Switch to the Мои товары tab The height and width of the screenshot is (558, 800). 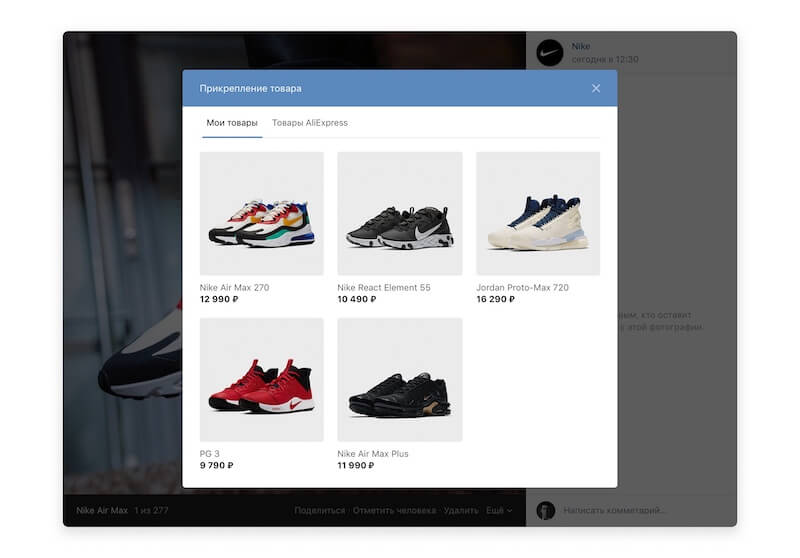(x=232, y=123)
